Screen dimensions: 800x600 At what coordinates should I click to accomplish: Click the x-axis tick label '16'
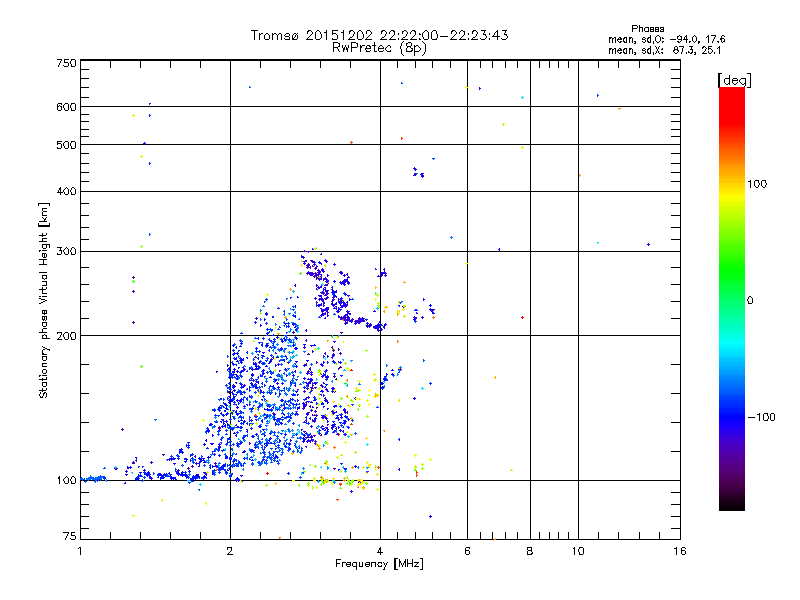pyautogui.click(x=680, y=551)
